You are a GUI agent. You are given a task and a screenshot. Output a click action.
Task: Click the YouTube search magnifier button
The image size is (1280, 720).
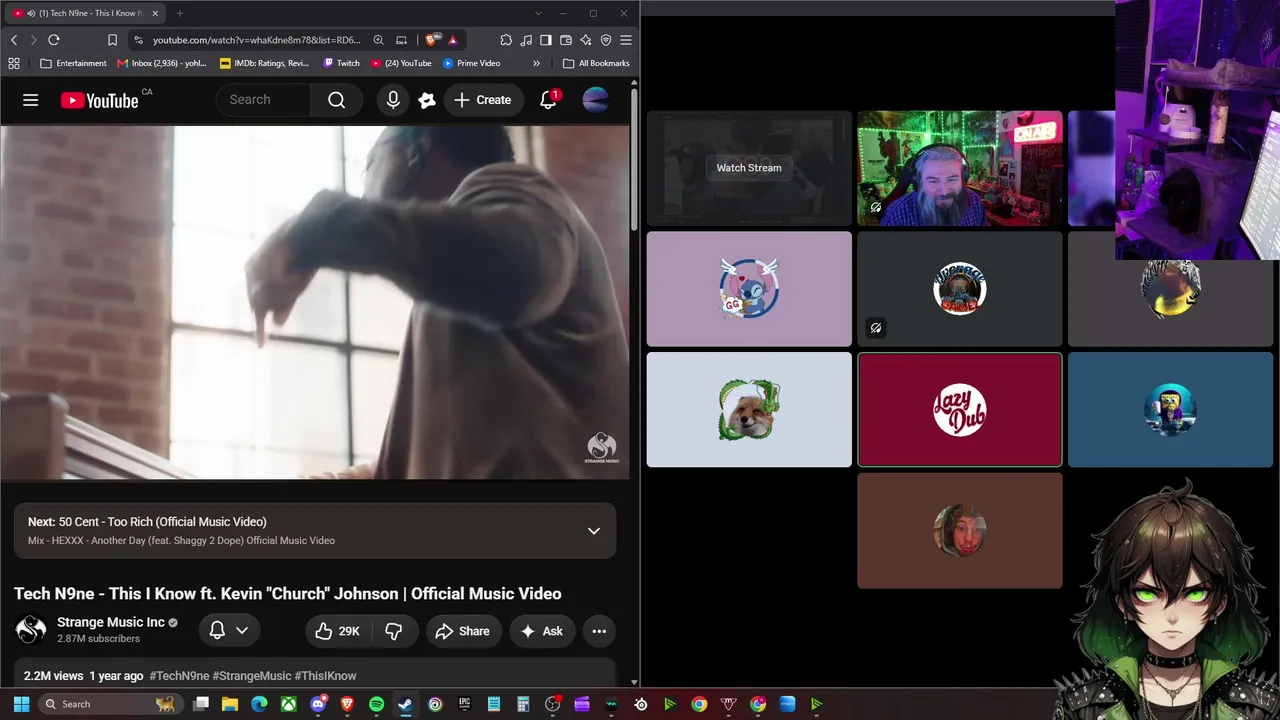pyautogui.click(x=337, y=100)
